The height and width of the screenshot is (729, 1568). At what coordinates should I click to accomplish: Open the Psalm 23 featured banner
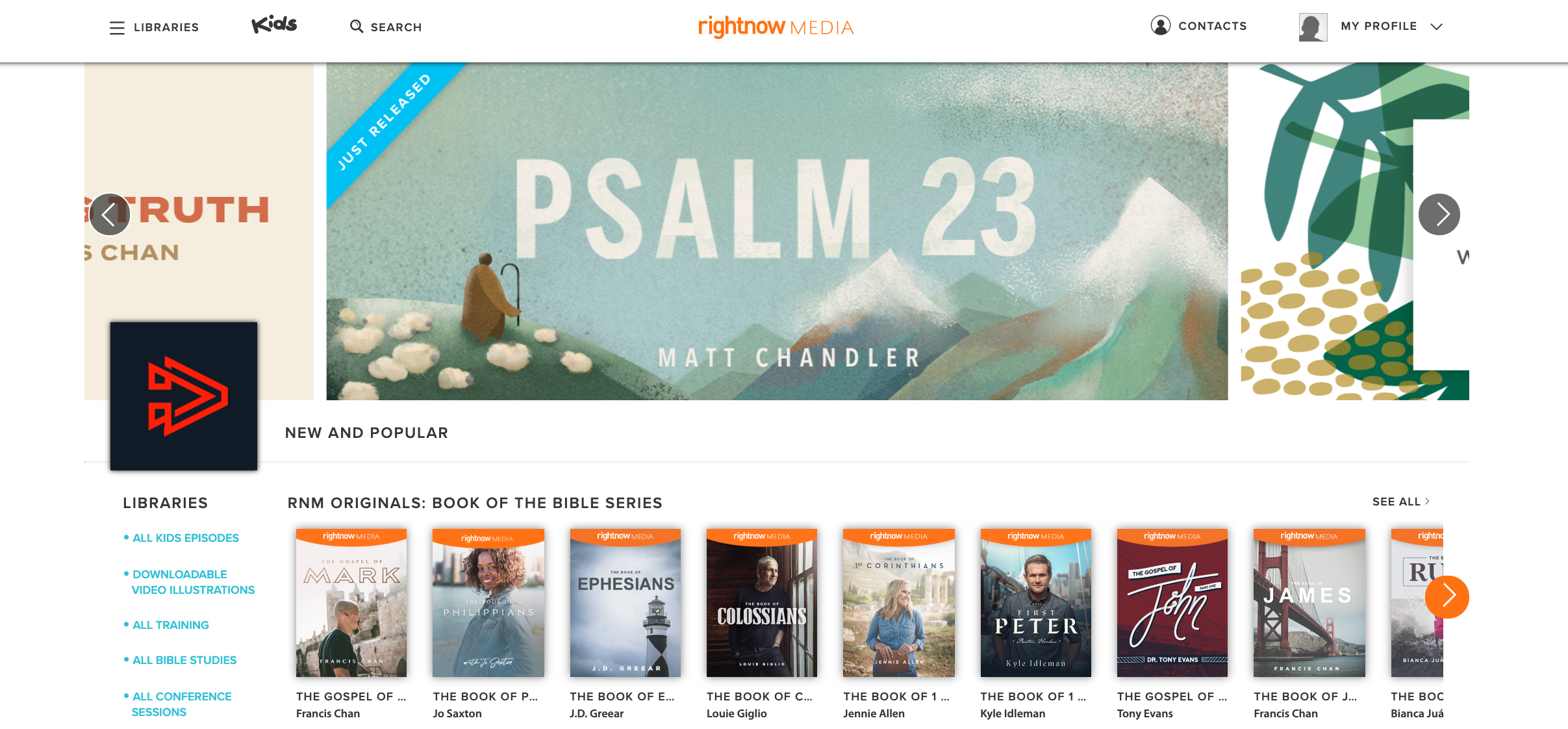[777, 231]
